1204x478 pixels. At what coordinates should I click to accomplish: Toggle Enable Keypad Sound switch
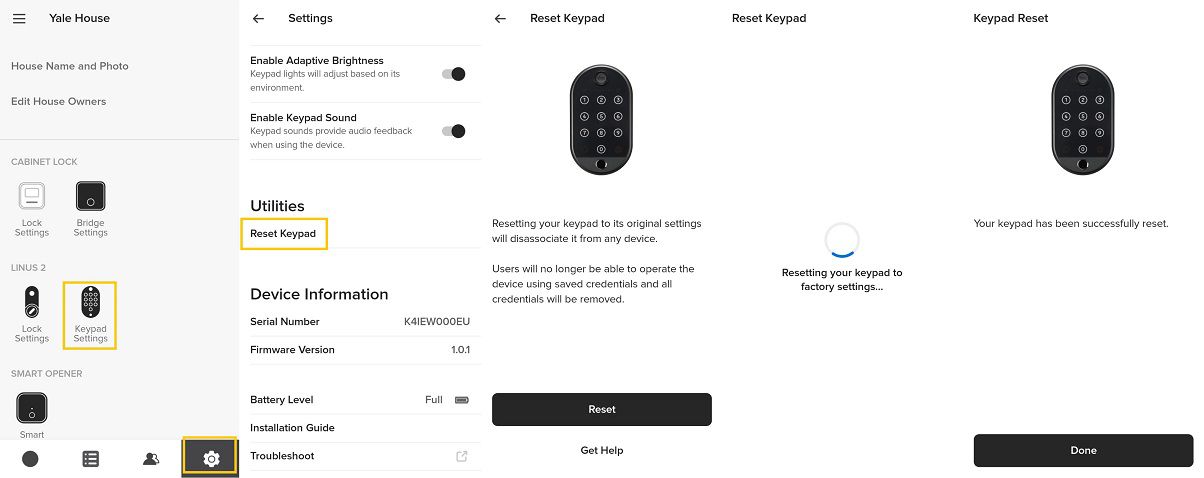point(454,131)
